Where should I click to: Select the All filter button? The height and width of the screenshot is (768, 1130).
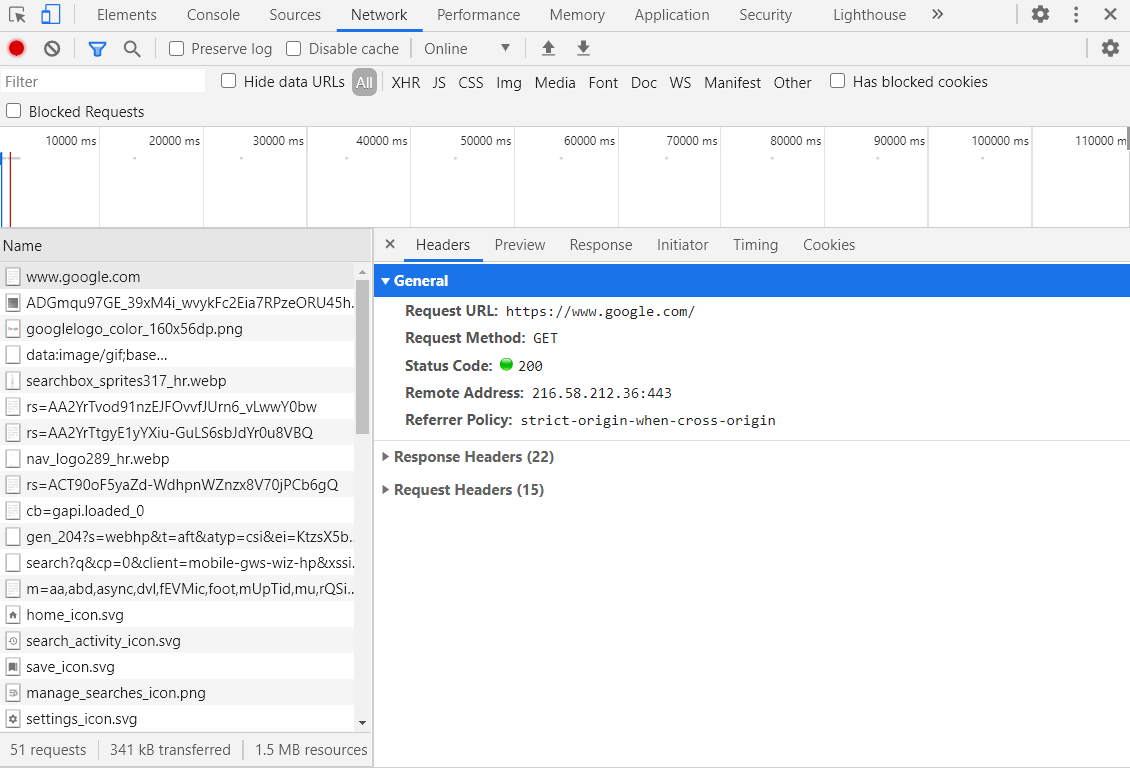coord(365,83)
